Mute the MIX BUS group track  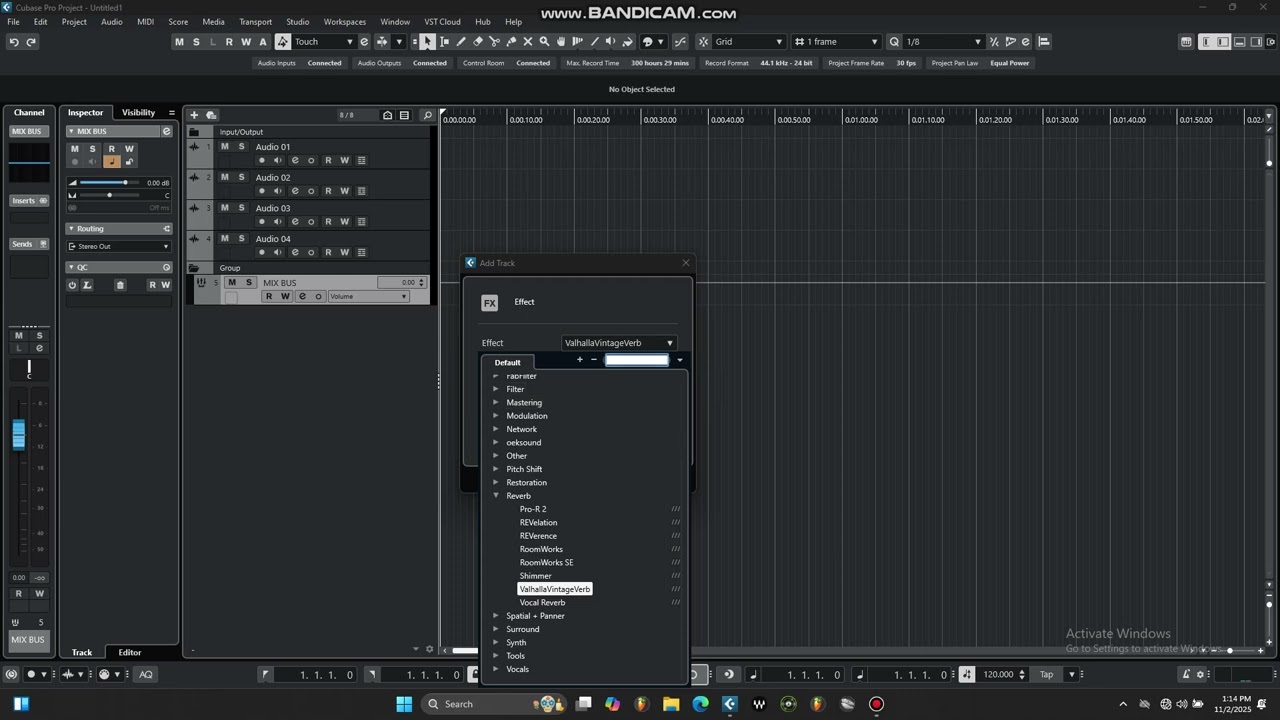point(232,283)
